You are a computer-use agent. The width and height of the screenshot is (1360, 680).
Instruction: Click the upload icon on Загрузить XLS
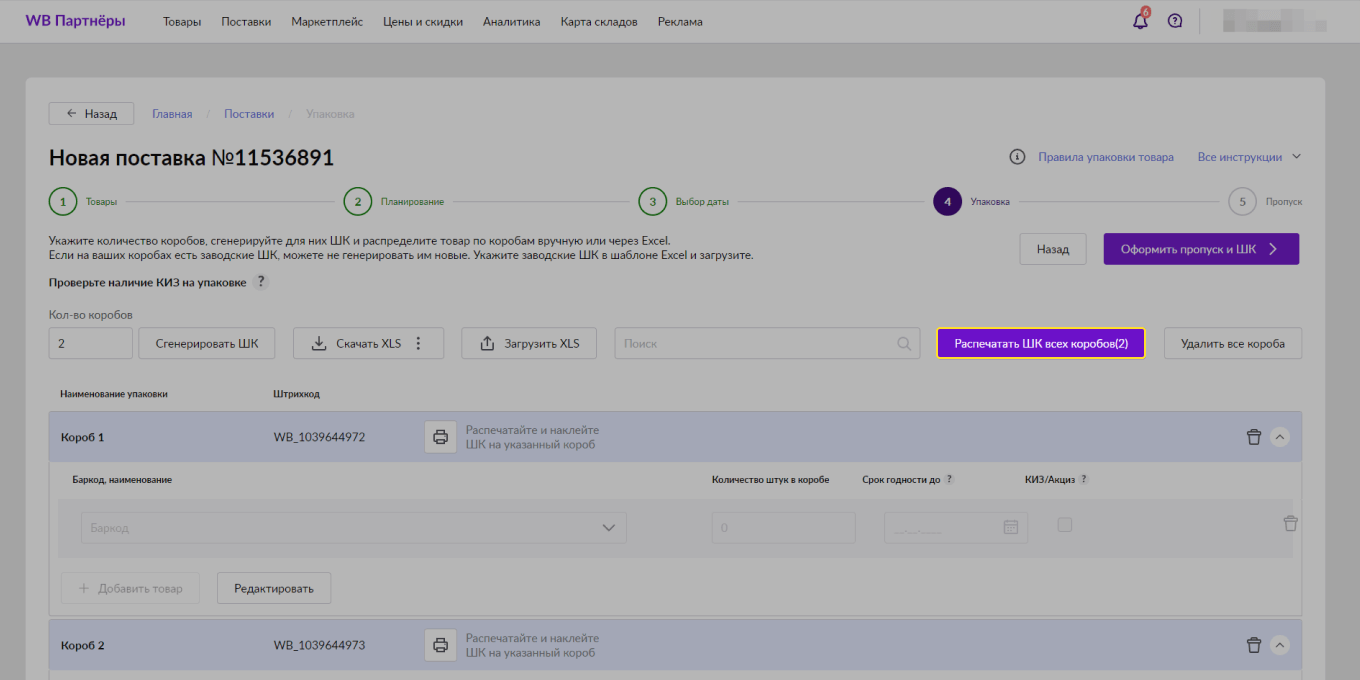pos(486,342)
